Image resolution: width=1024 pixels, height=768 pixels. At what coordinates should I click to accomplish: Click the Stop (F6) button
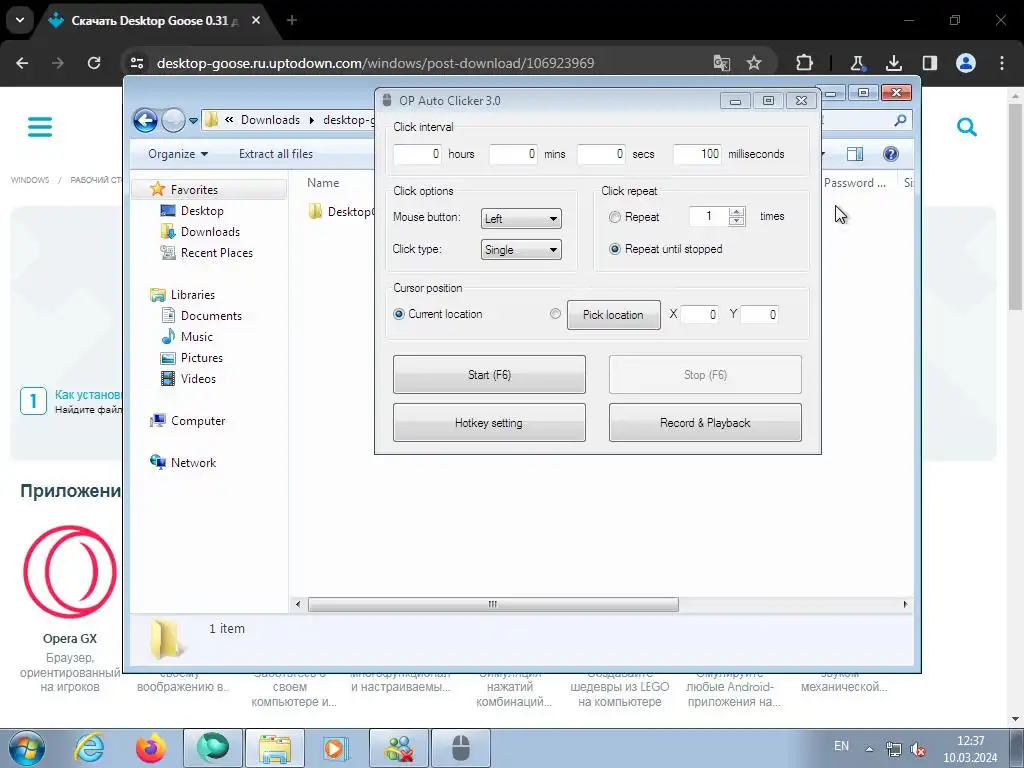(x=705, y=374)
